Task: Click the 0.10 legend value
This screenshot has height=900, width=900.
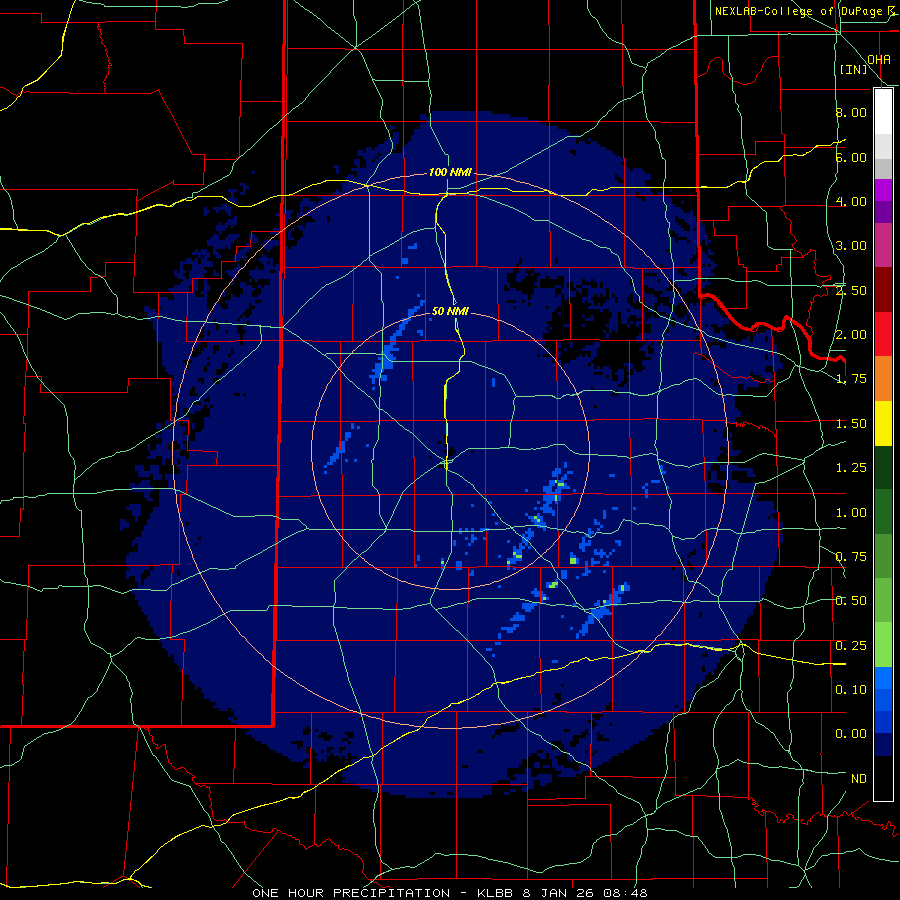Action: tap(851, 690)
